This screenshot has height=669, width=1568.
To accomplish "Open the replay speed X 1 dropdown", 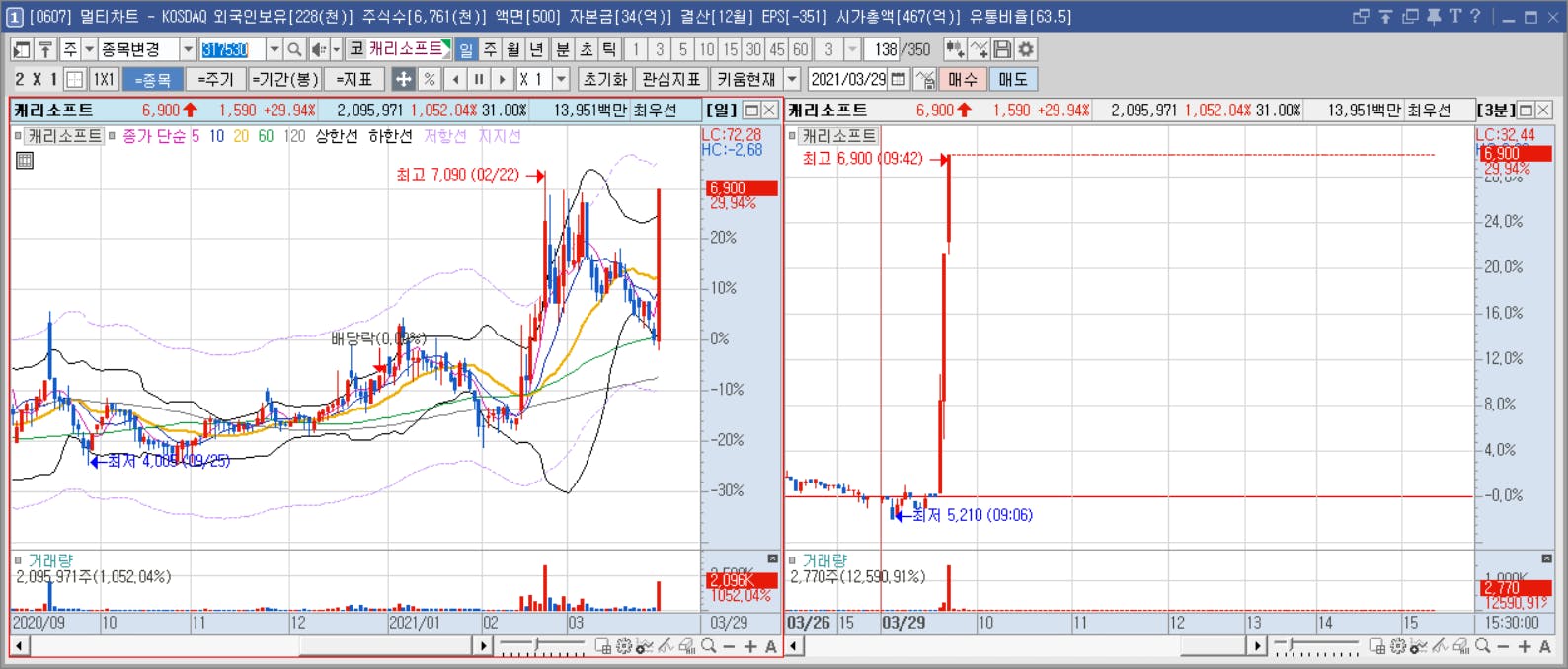I will [562, 79].
